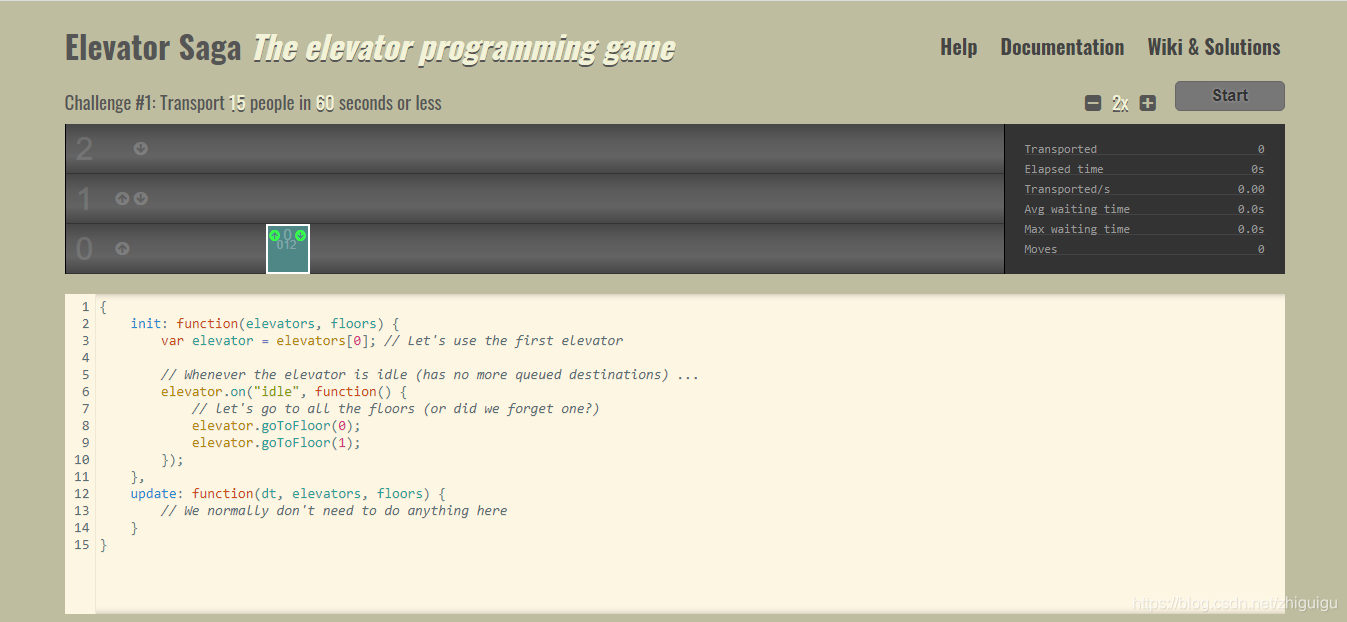
Task: Place cursor on init function line
Action: (265, 324)
